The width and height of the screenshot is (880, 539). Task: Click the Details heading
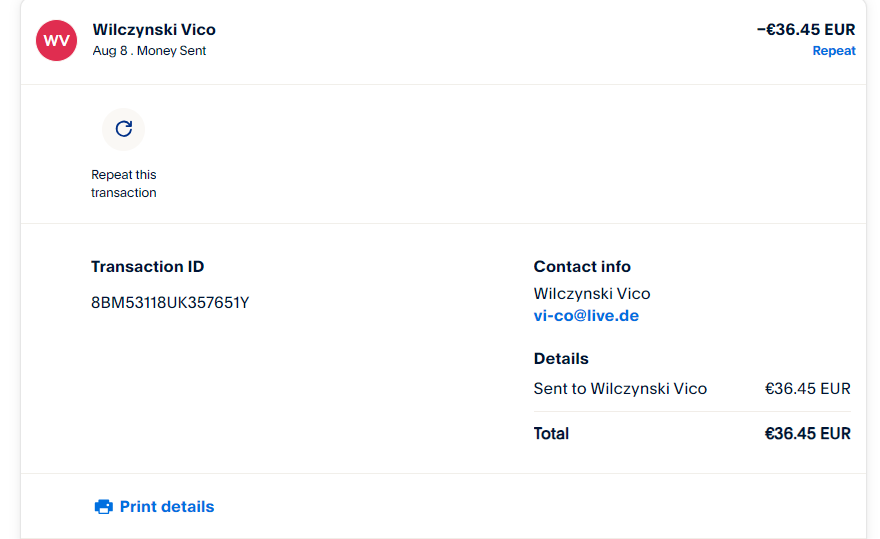[561, 359]
